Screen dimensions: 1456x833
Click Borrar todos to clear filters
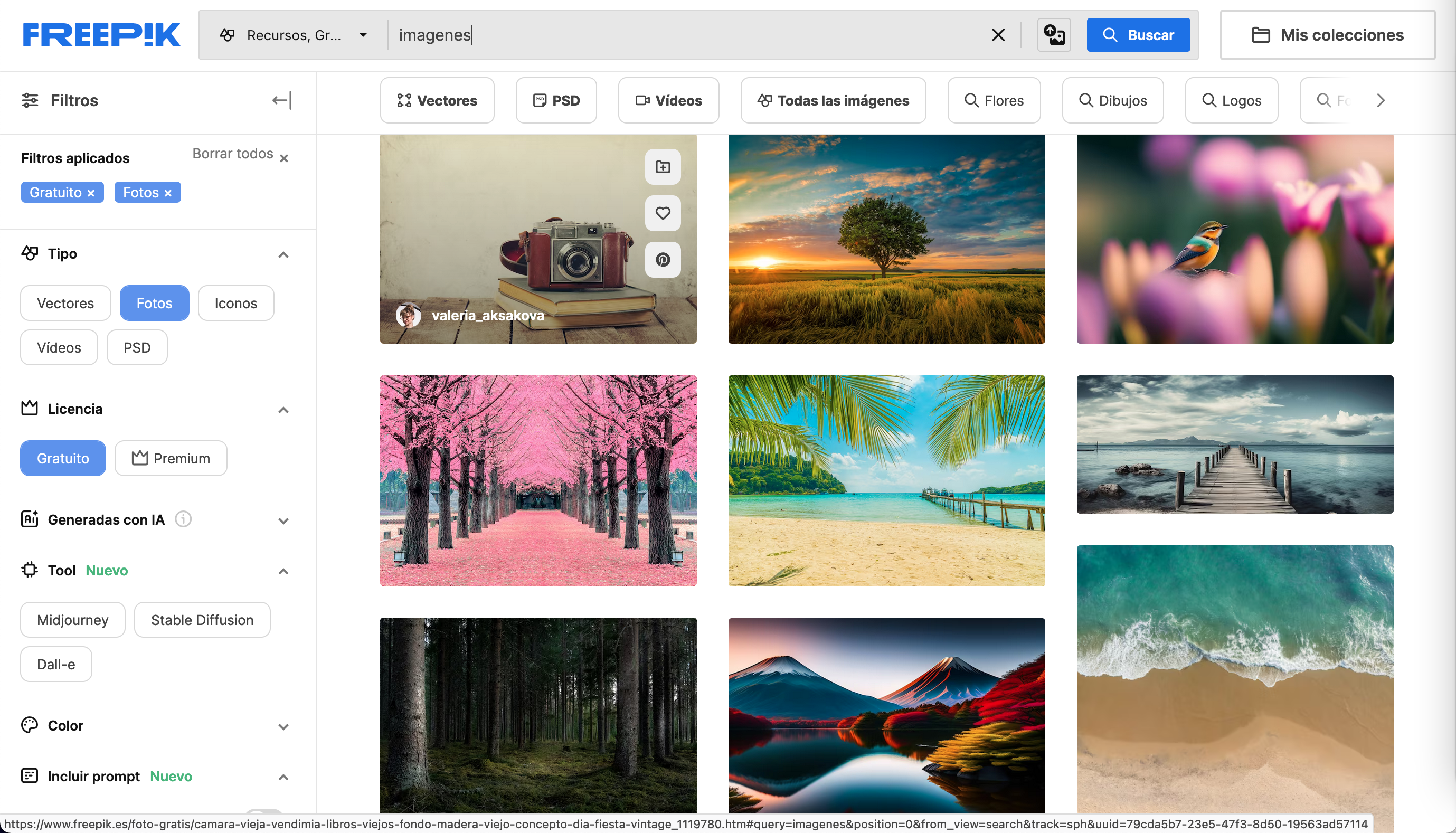pyautogui.click(x=240, y=155)
